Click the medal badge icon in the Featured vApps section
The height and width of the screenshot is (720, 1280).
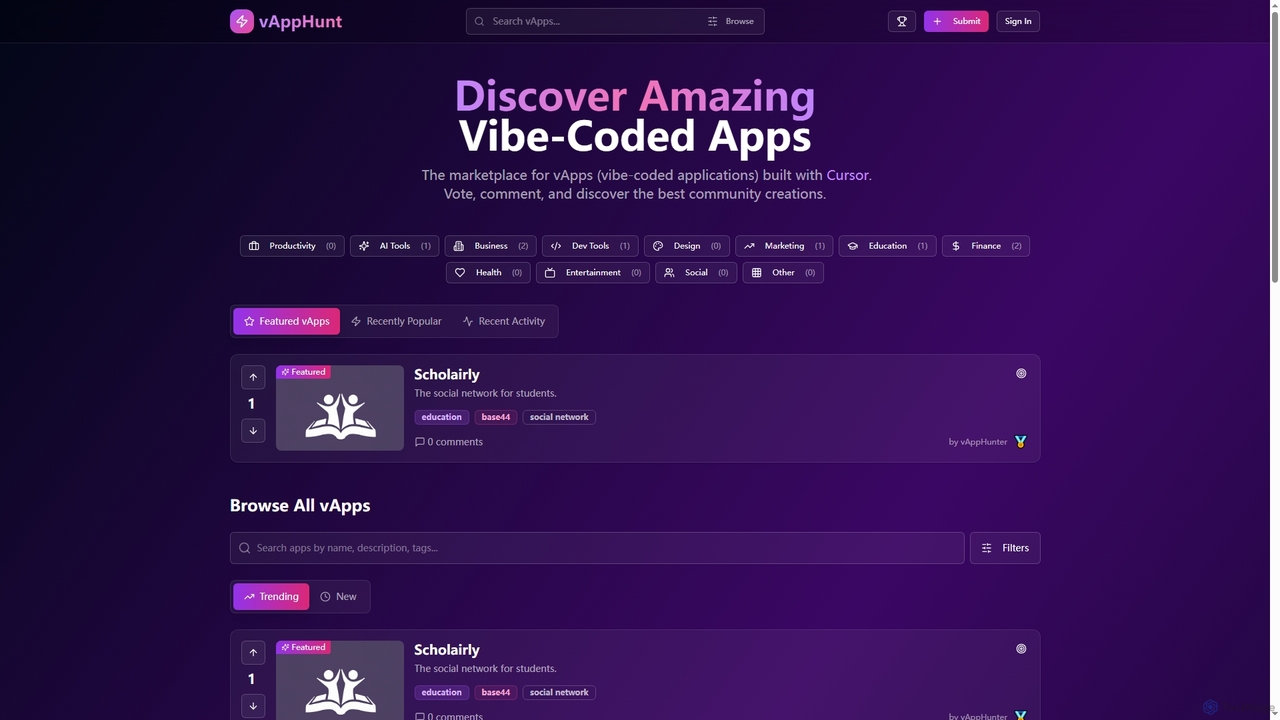tap(1020, 442)
